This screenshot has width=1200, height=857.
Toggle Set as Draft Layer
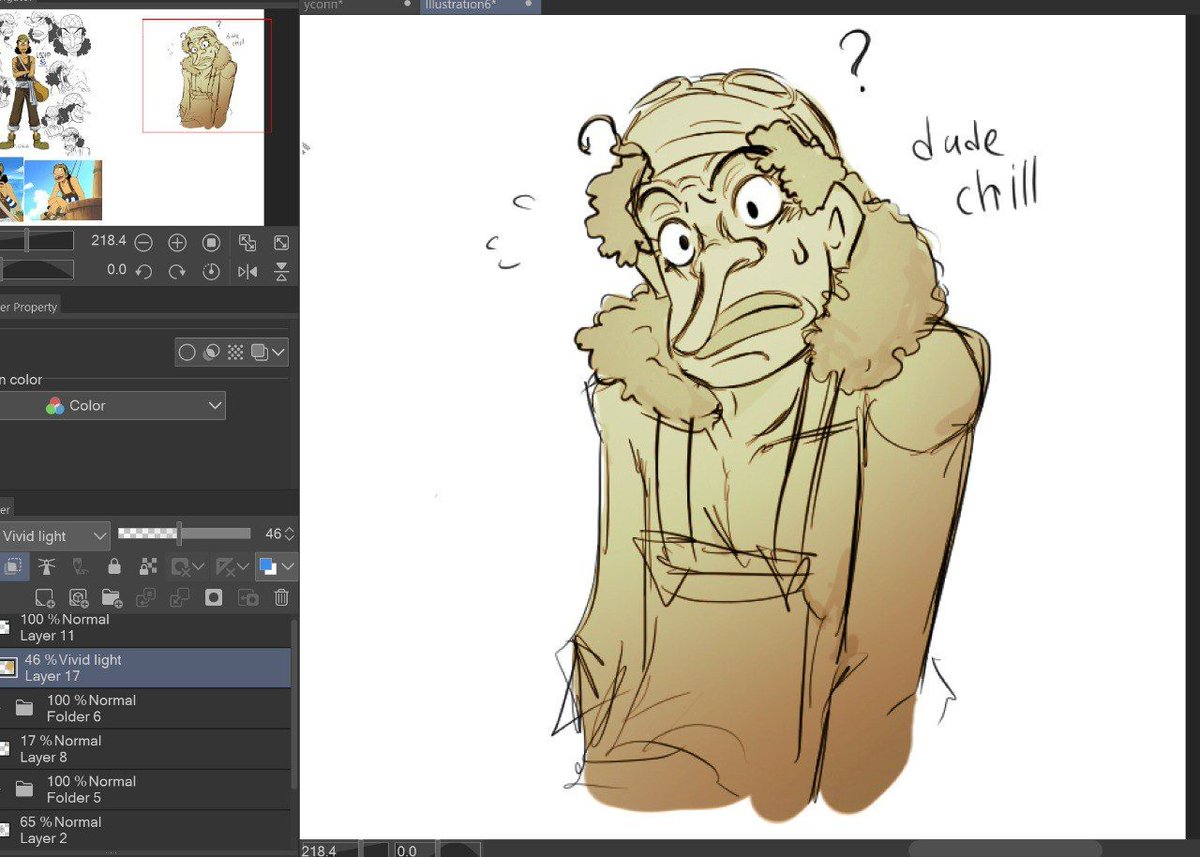tap(79, 567)
